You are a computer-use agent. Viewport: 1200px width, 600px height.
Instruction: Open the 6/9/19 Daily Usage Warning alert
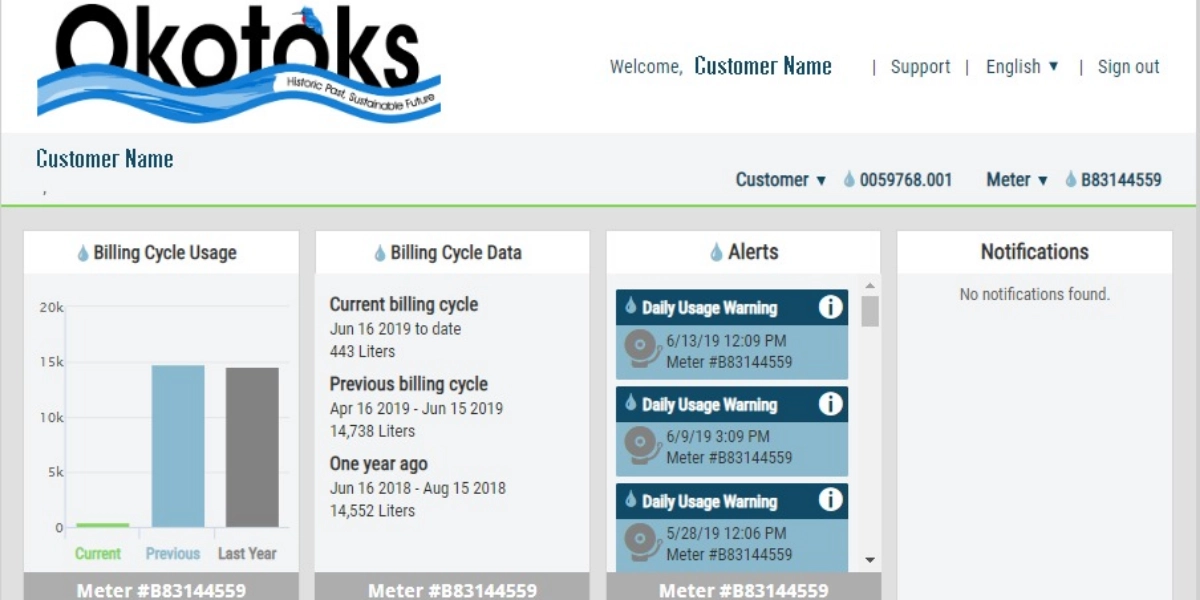pyautogui.click(x=732, y=432)
